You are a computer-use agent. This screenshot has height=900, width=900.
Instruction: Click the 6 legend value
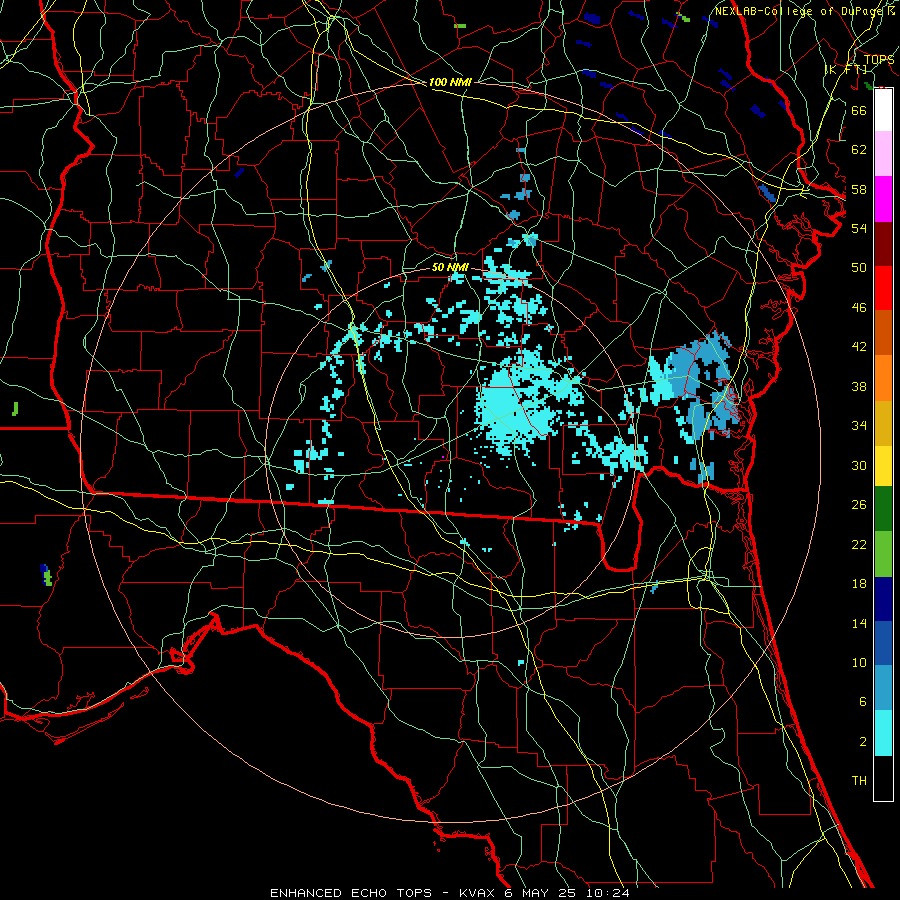[862, 702]
